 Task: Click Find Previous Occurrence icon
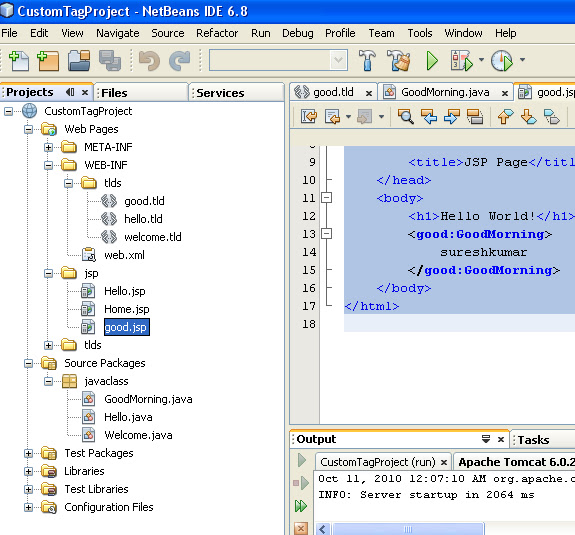[x=429, y=117]
